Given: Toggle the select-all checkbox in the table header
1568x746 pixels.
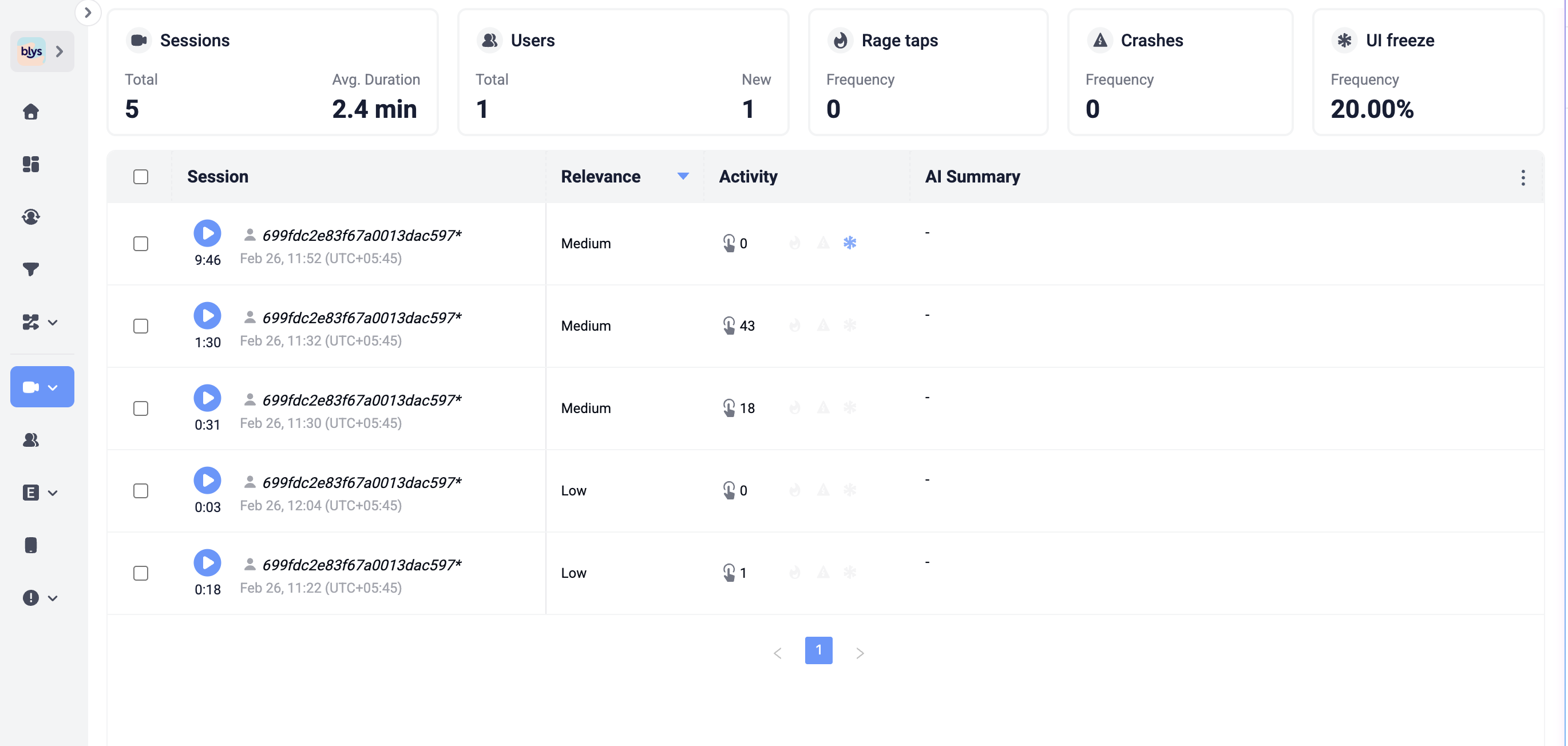Looking at the screenshot, I should coord(141,176).
